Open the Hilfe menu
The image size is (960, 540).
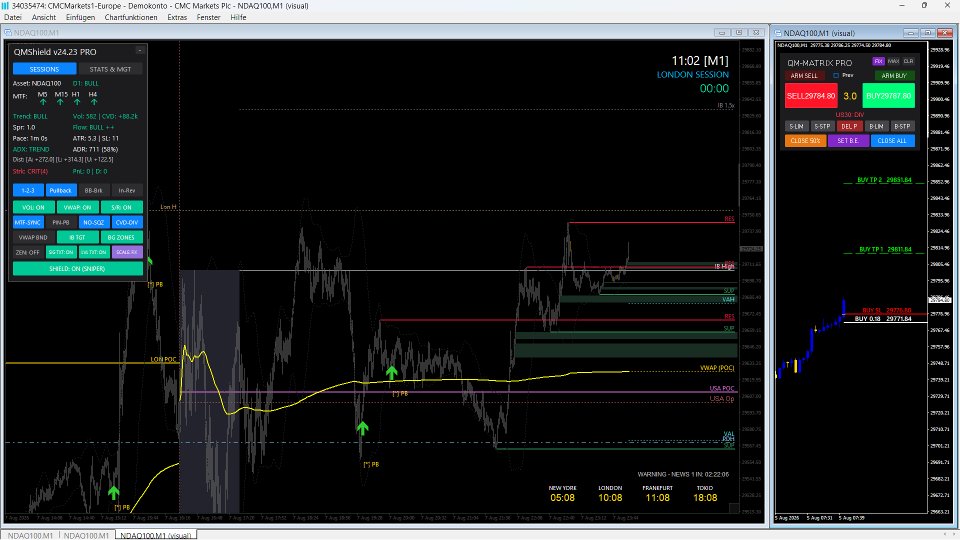[238, 17]
